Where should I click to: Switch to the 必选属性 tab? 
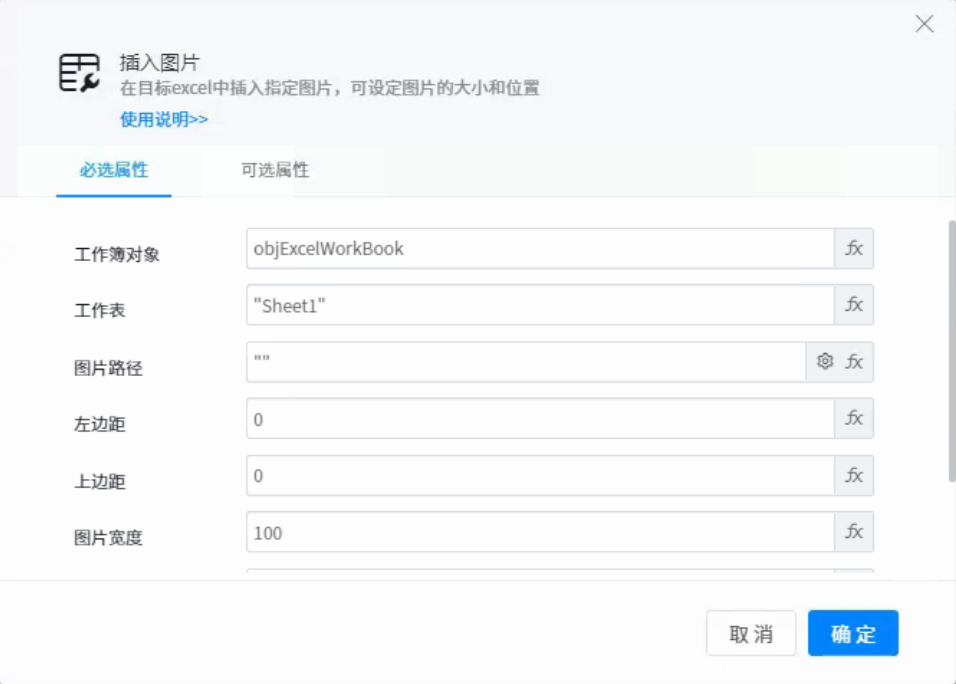pos(114,170)
